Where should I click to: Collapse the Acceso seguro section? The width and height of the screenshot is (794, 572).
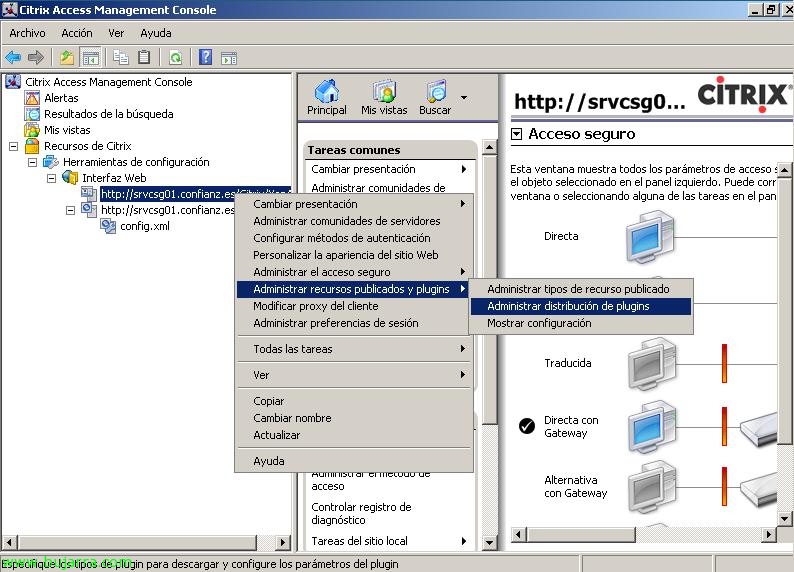pyautogui.click(x=516, y=134)
